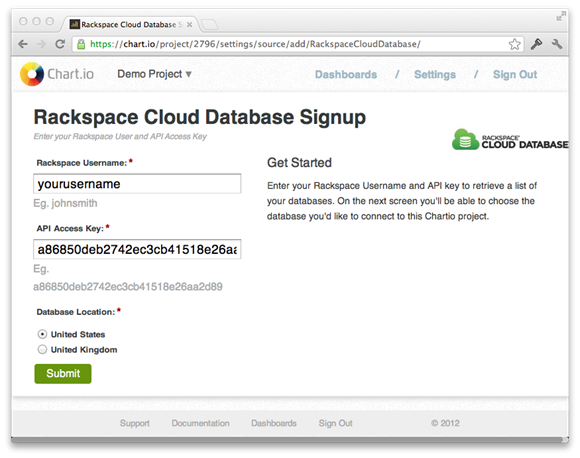Click the green SSL padlock icon

coord(81,44)
